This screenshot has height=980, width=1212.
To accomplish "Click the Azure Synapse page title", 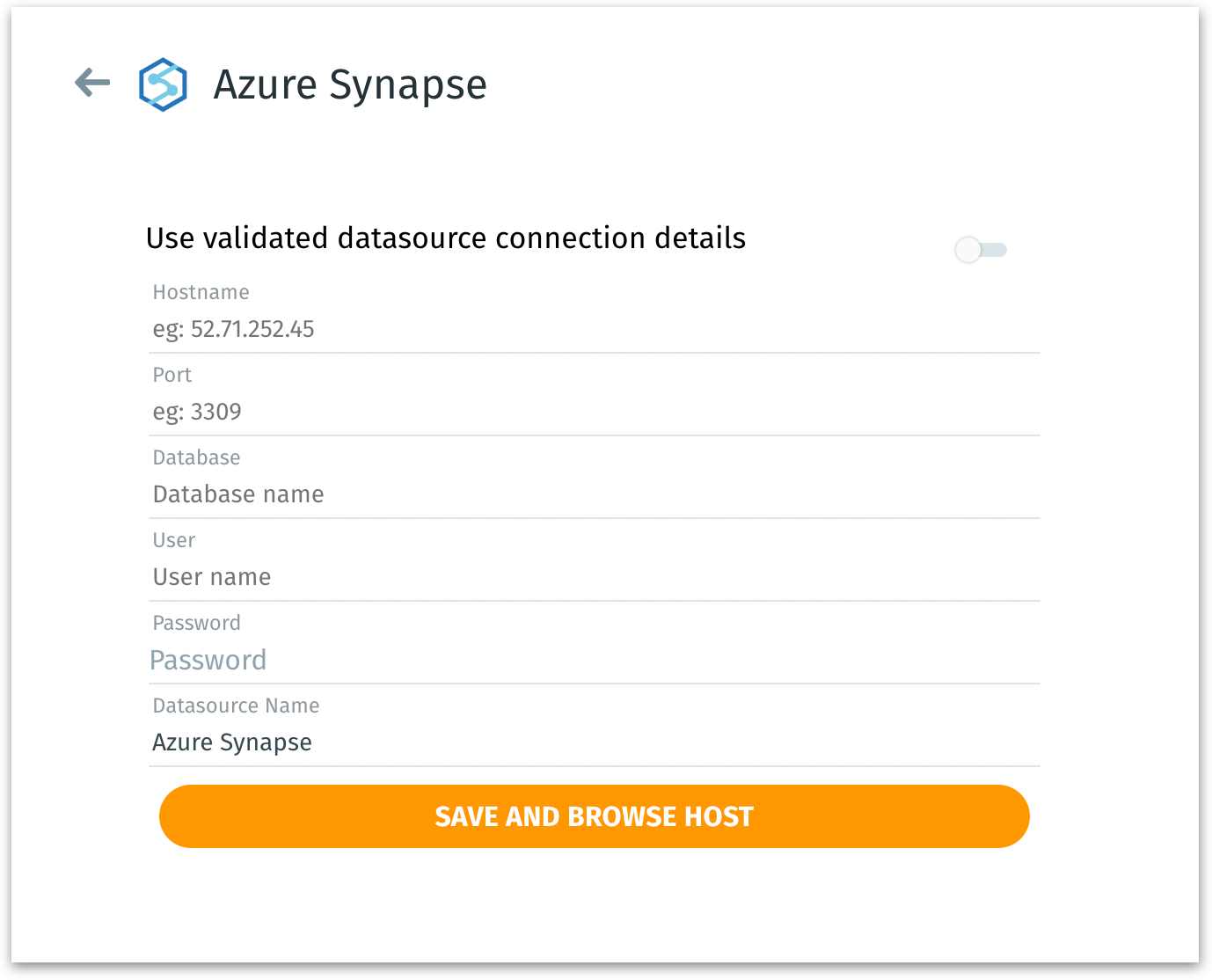I will 350,84.
